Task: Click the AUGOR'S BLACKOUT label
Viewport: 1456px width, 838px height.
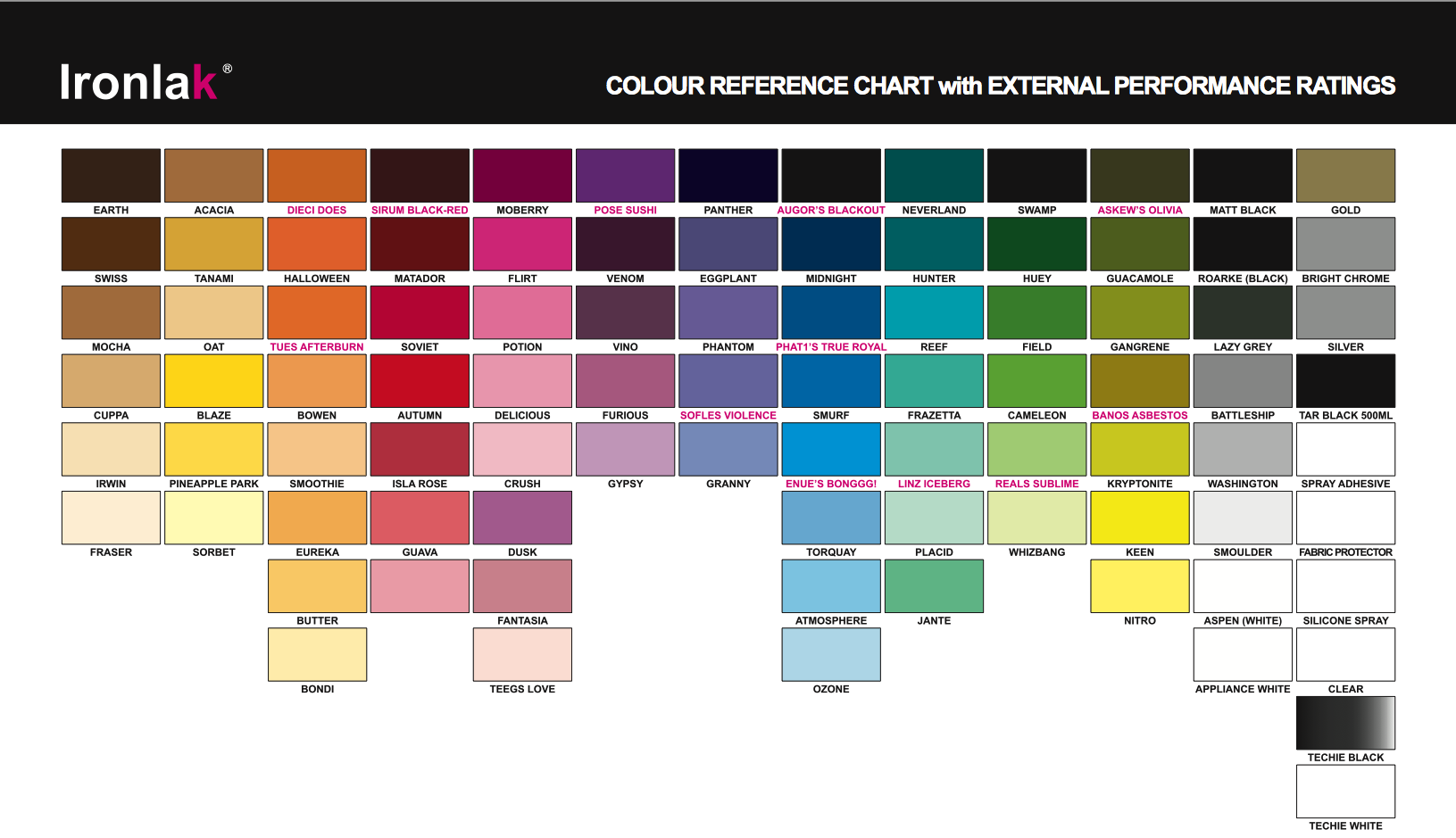Action: tap(831, 211)
